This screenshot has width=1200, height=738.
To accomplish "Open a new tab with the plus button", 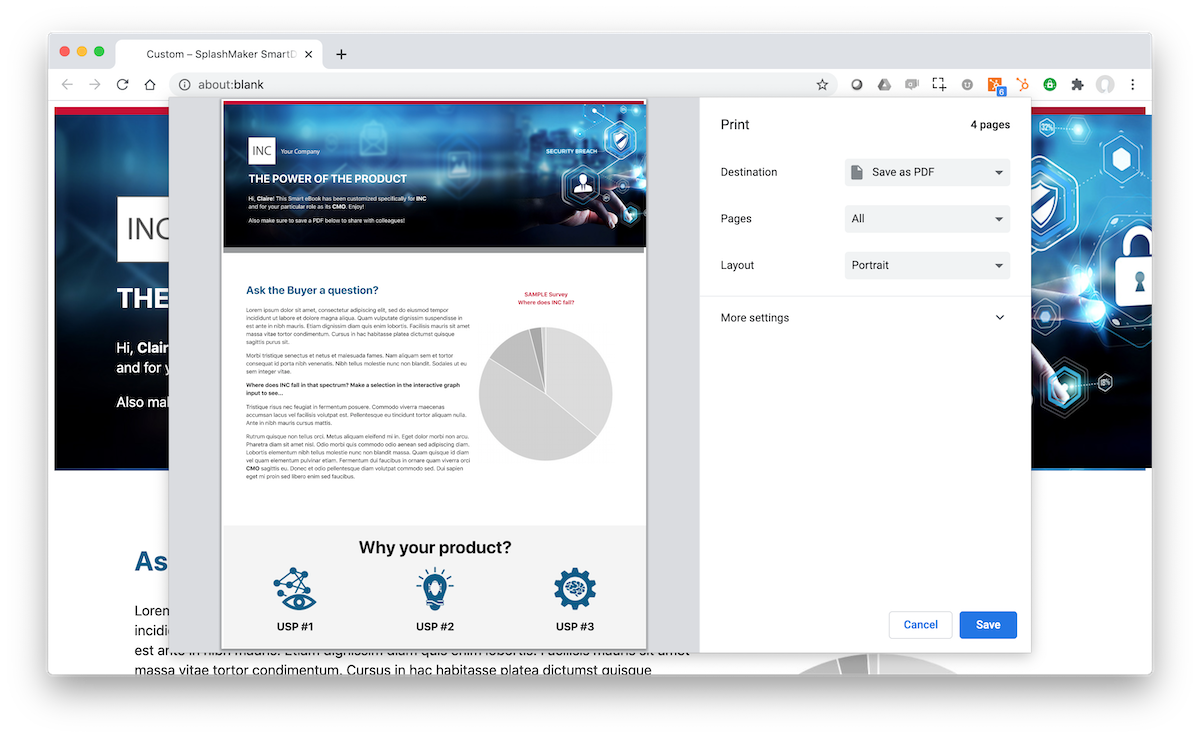I will tap(341, 54).
